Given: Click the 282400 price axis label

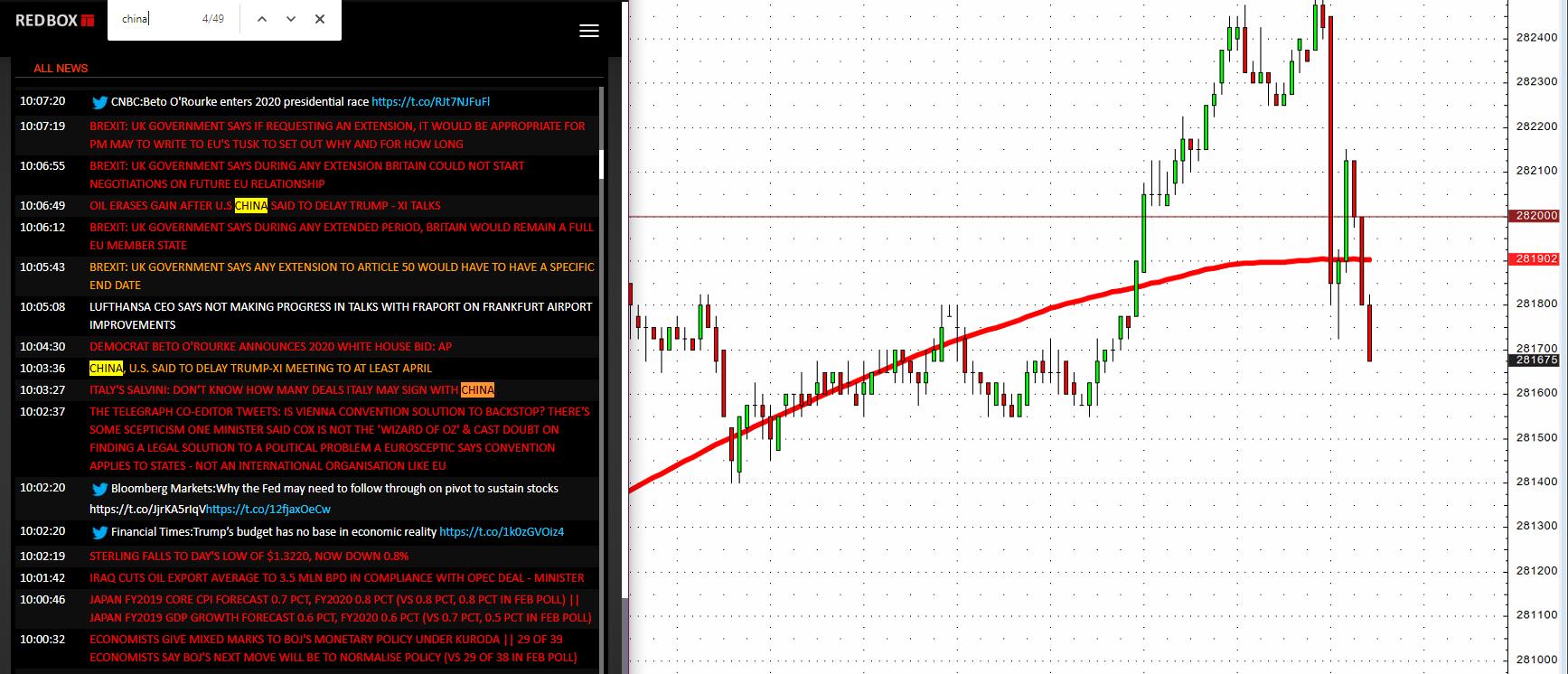Looking at the screenshot, I should pyautogui.click(x=1536, y=37).
